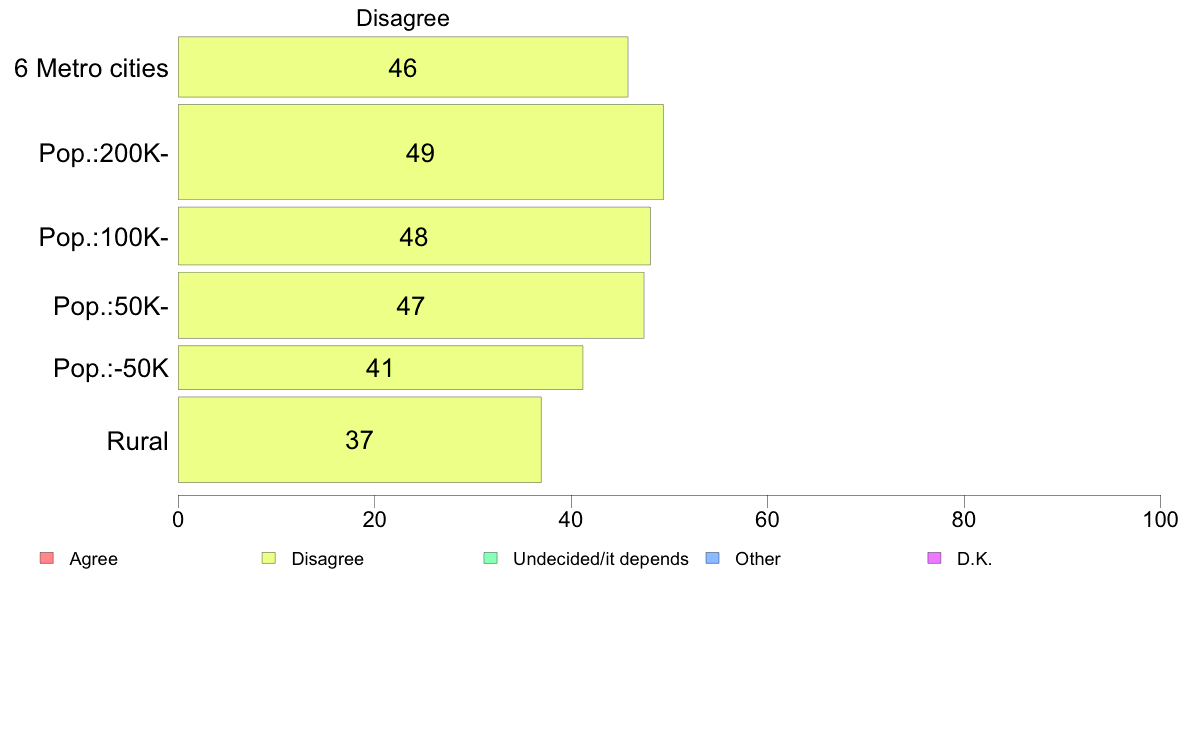Click the 100 tick on the x-axis
The image size is (1188, 736).
[1161, 519]
